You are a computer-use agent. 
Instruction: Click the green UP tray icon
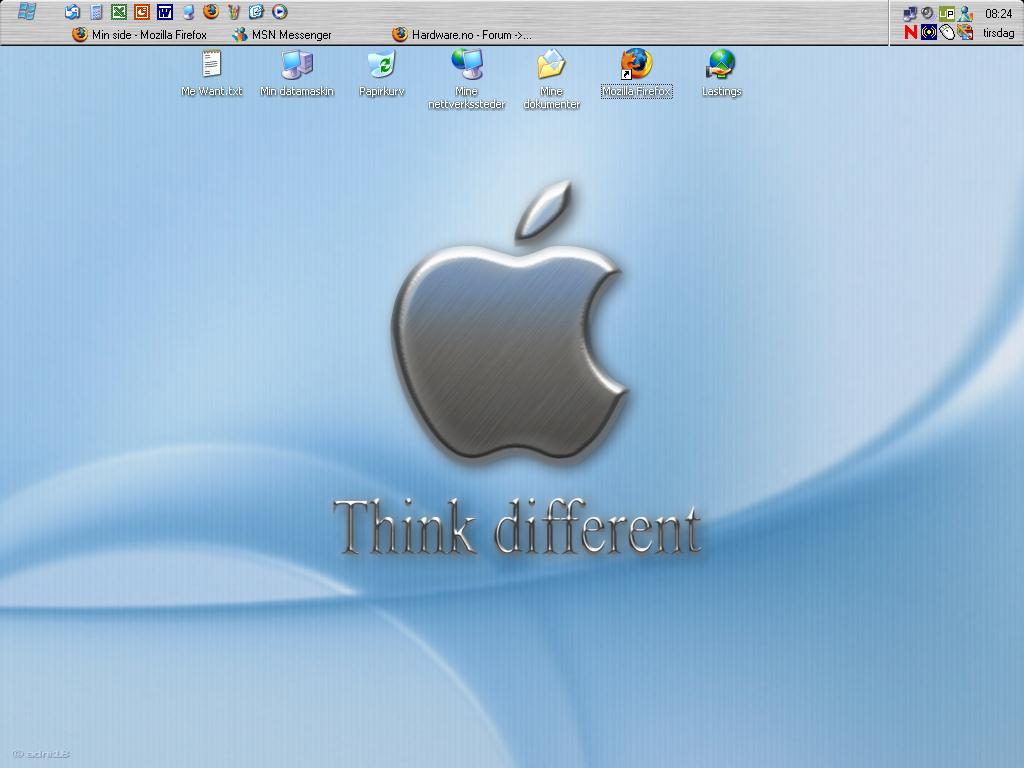(946, 13)
